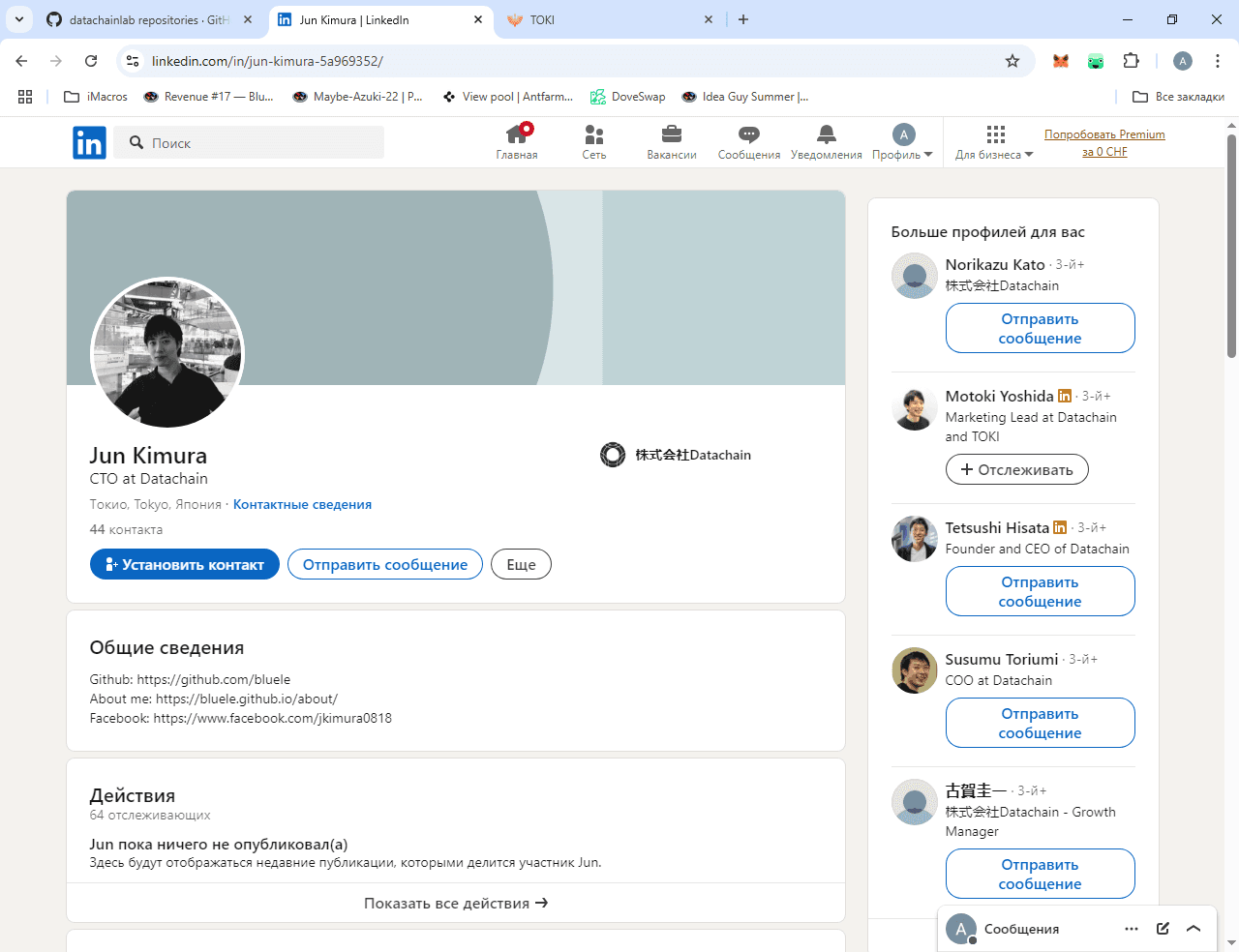This screenshot has height=952, width=1239.
Task: Compose new message in messaging panel
Action: (x=1163, y=929)
